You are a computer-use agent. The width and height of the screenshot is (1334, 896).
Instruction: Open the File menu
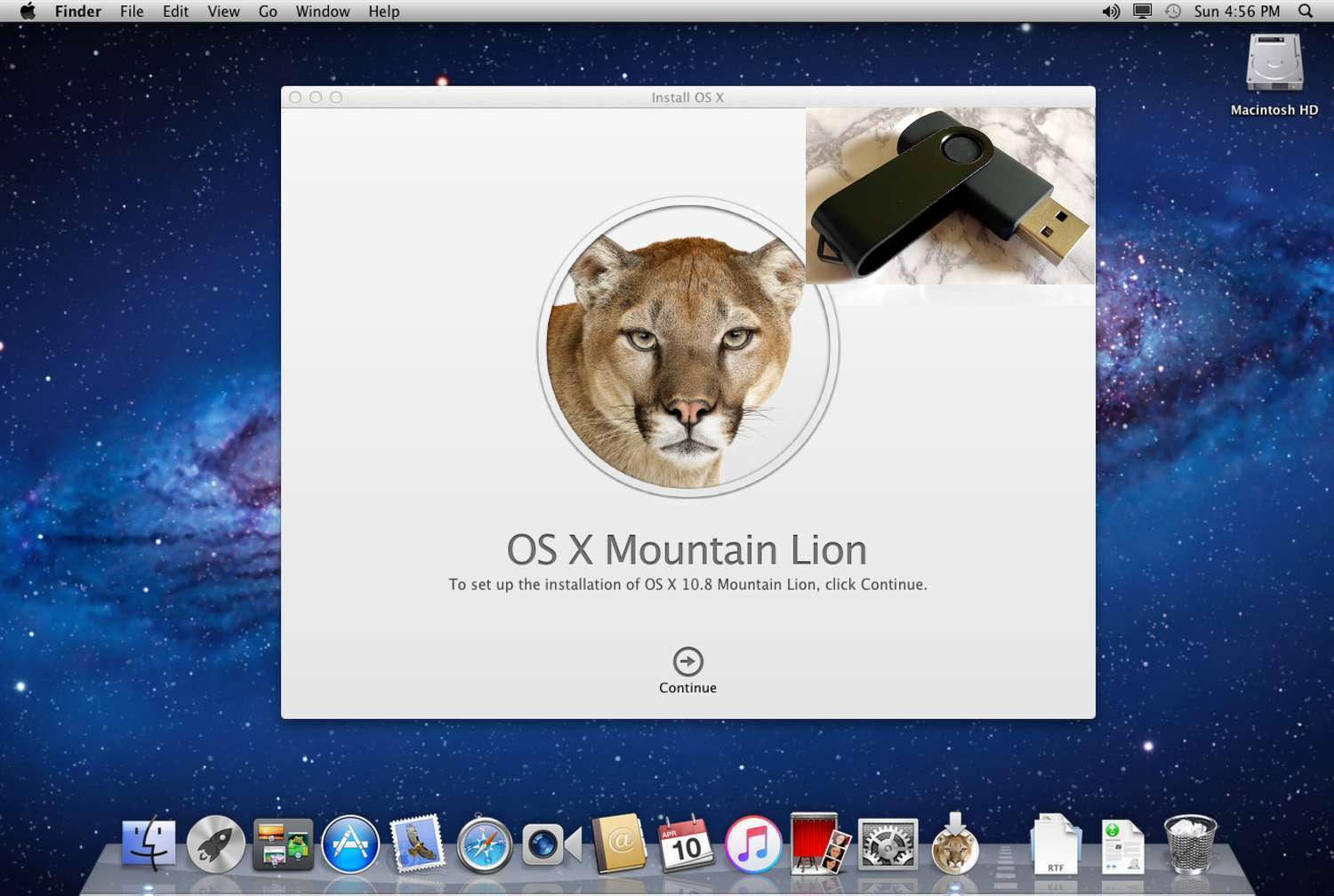pyautogui.click(x=132, y=12)
